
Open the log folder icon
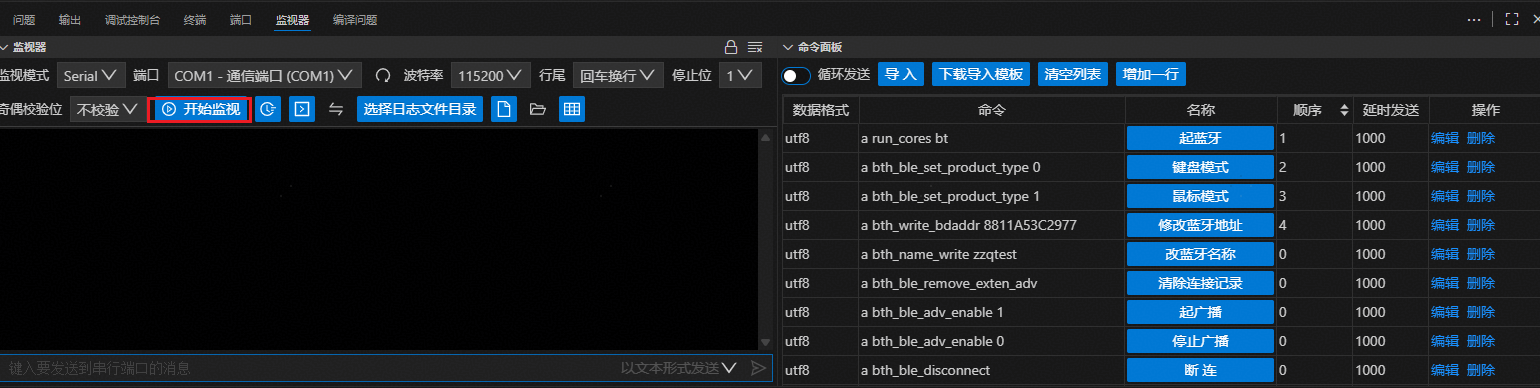(x=538, y=109)
